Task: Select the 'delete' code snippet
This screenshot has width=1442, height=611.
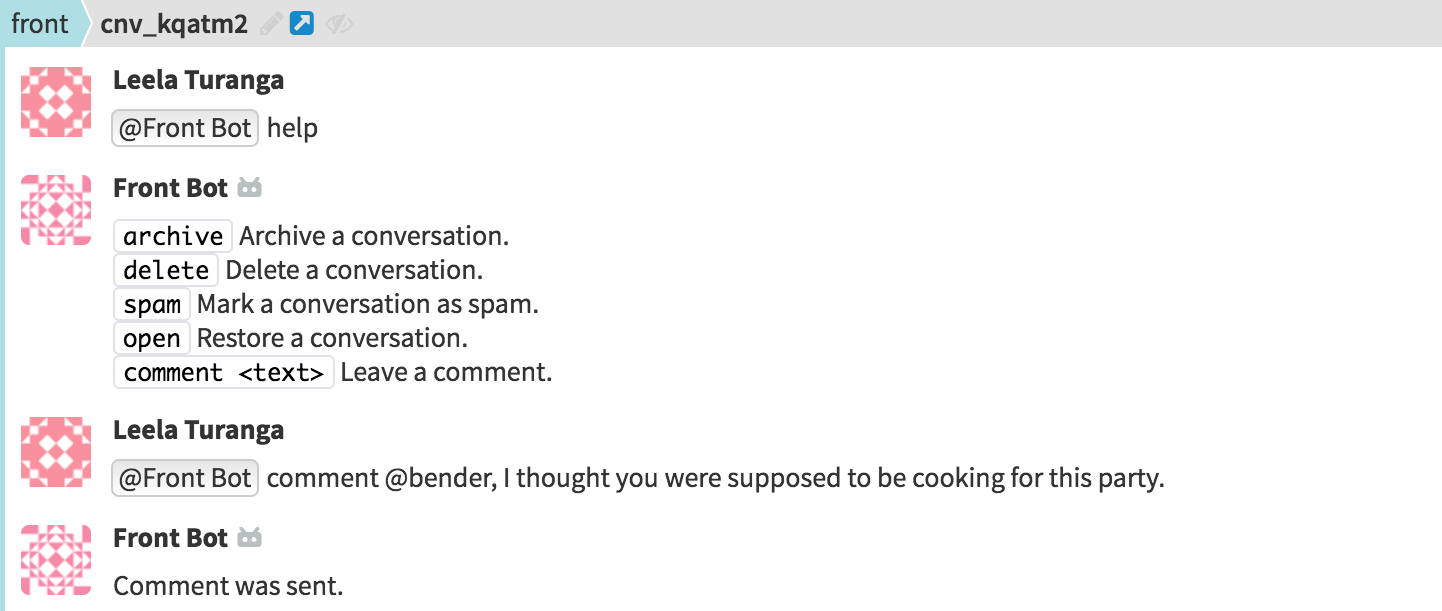Action: (166, 270)
